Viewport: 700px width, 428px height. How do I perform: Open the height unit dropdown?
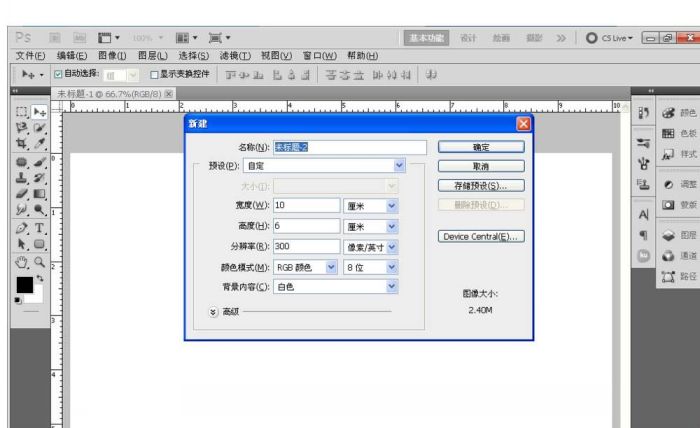pyautogui.click(x=371, y=226)
